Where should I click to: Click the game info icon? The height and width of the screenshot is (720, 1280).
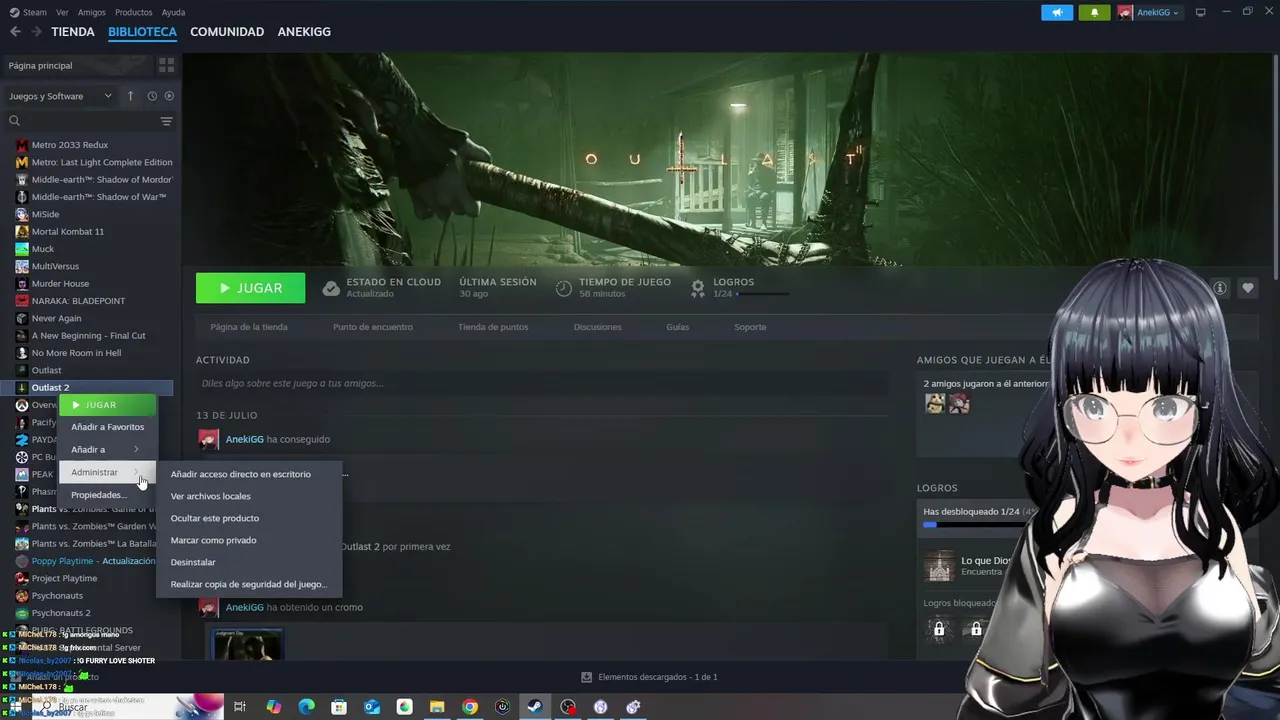pos(1220,288)
